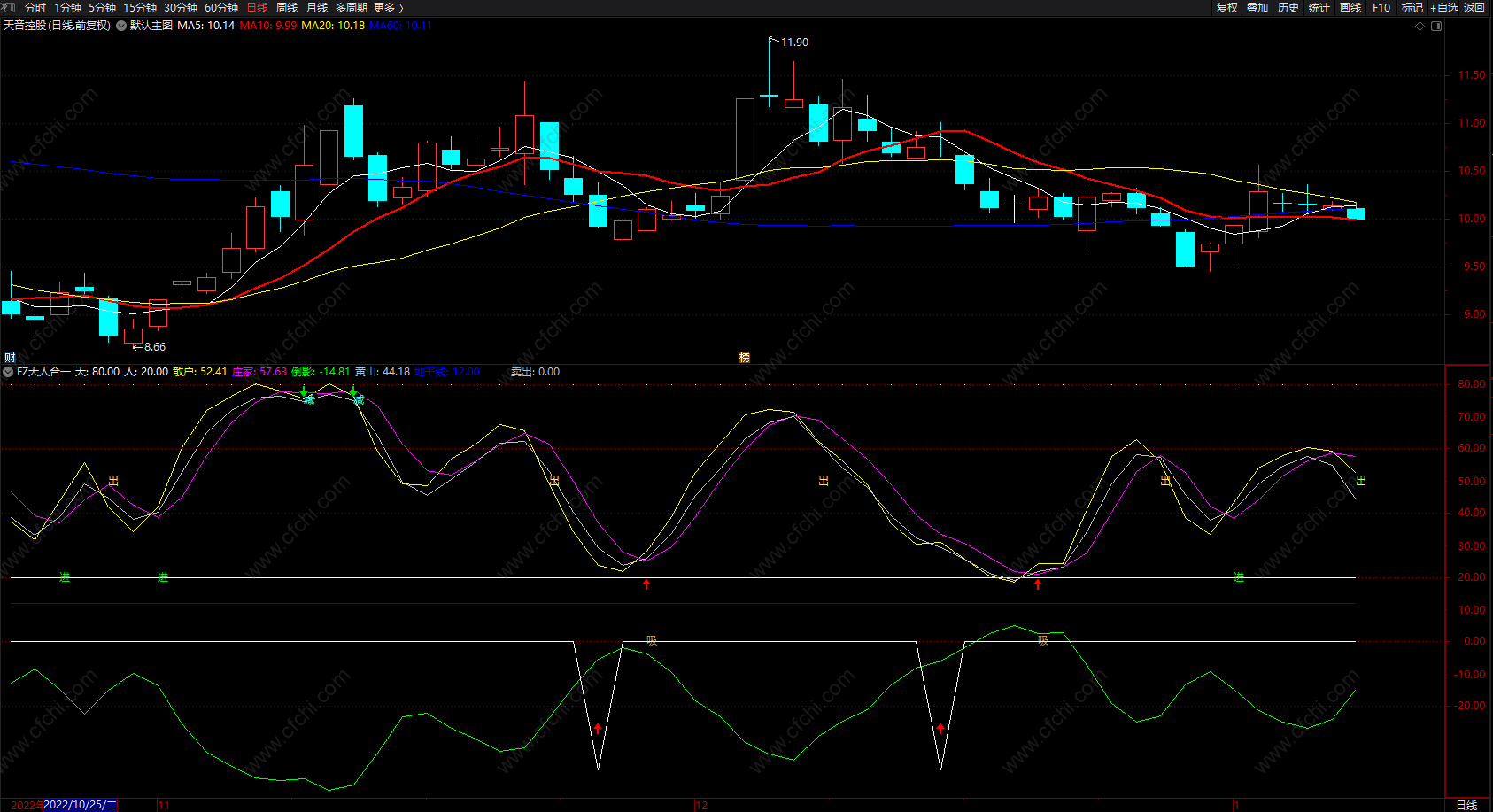This screenshot has height=812, width=1493.
Task: Click the 返回 back button
Action: [x=1474, y=7]
